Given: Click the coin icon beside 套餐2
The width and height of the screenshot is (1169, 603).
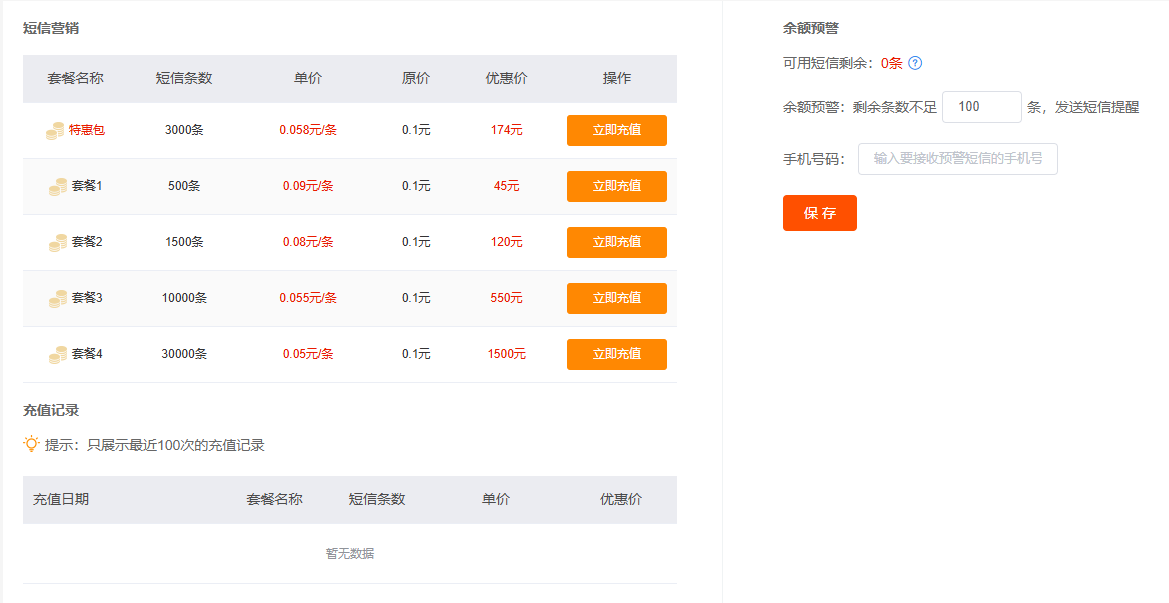Looking at the screenshot, I should (57, 242).
